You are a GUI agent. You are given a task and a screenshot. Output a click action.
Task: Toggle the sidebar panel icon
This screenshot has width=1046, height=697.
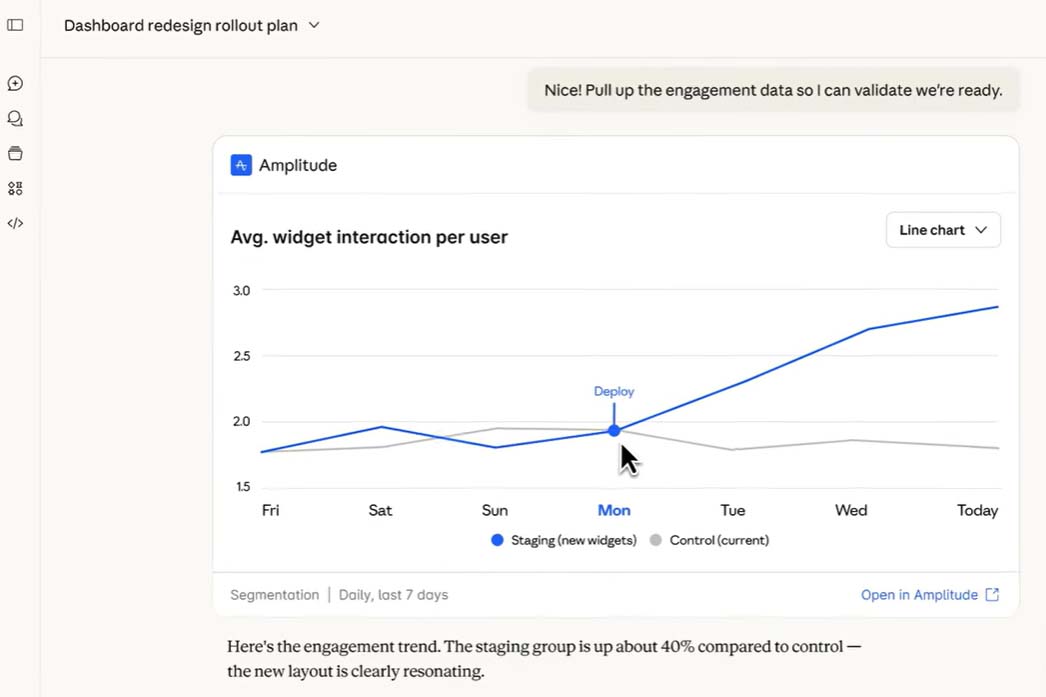[x=15, y=25]
